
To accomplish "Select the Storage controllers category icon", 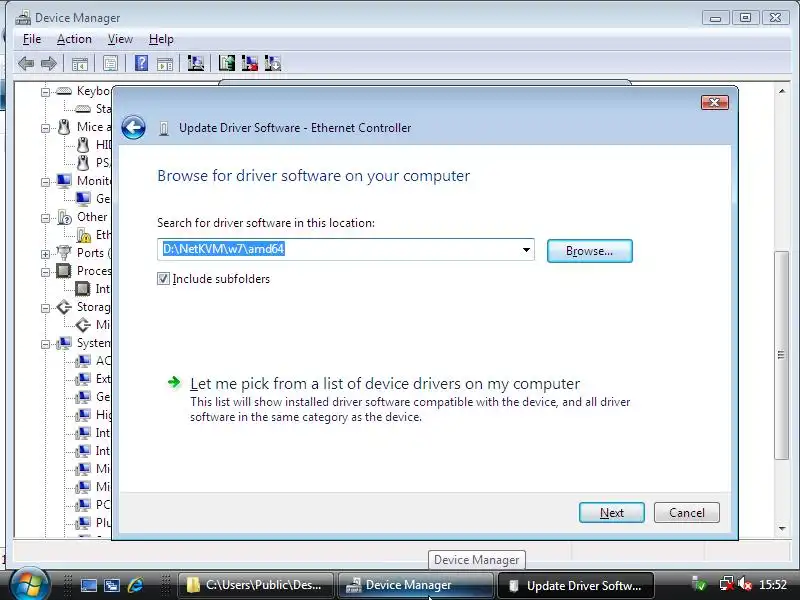I will pyautogui.click(x=64, y=307).
